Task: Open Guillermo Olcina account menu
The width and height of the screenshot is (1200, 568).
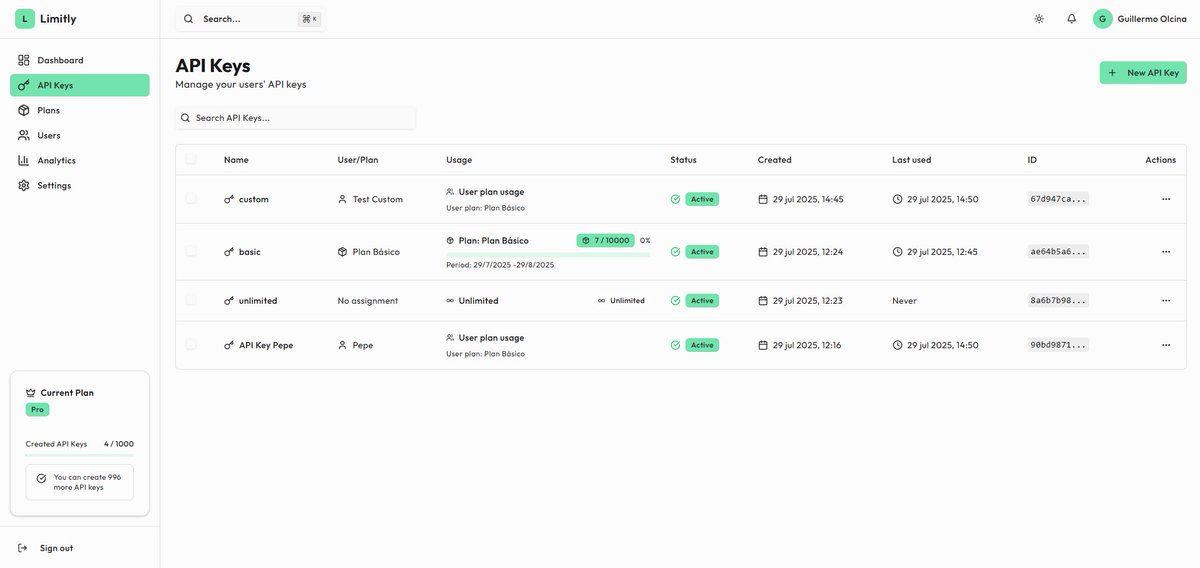Action: click(1140, 19)
